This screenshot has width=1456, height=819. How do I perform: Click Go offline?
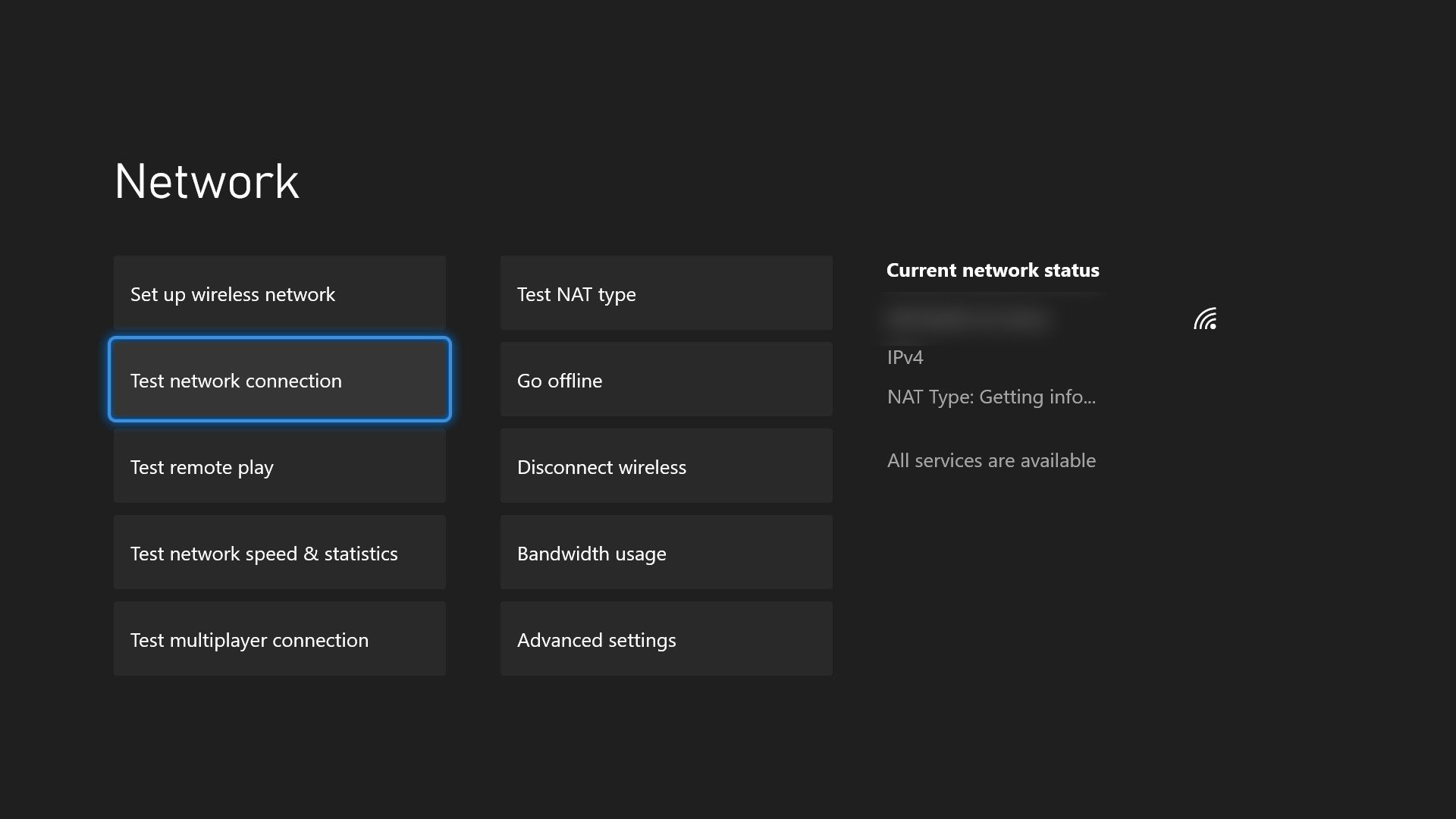coord(665,380)
